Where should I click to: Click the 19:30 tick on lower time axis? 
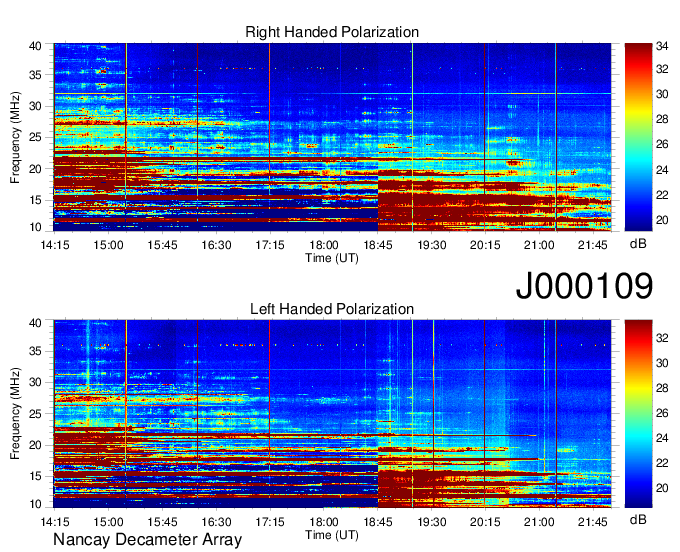(x=432, y=522)
